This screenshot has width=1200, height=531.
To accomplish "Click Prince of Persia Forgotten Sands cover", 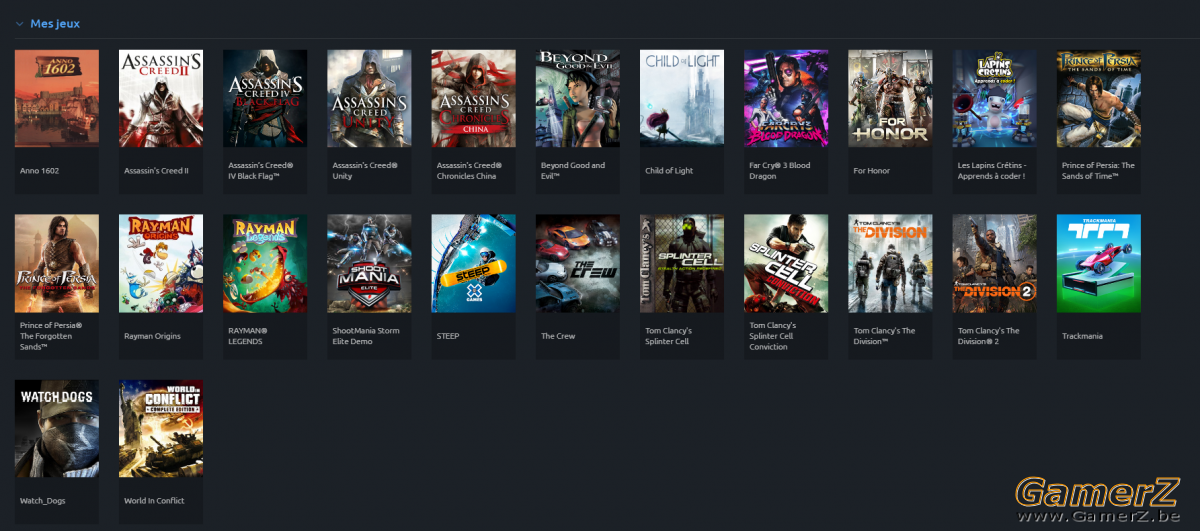I will [x=57, y=263].
